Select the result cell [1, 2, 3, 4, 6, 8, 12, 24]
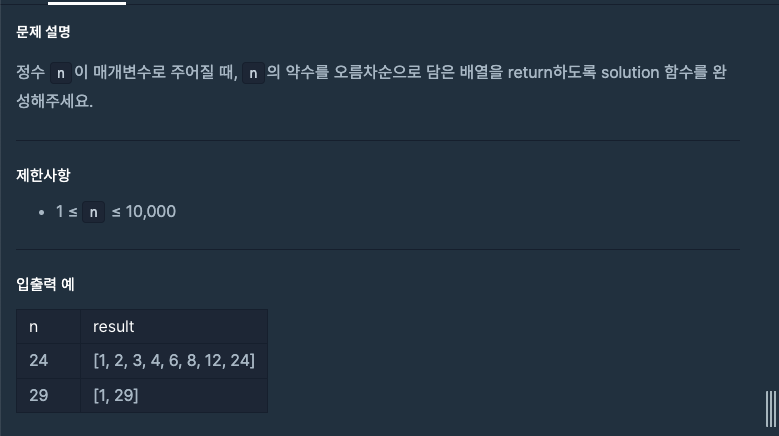The image size is (779, 436). pyautogui.click(x=174, y=361)
